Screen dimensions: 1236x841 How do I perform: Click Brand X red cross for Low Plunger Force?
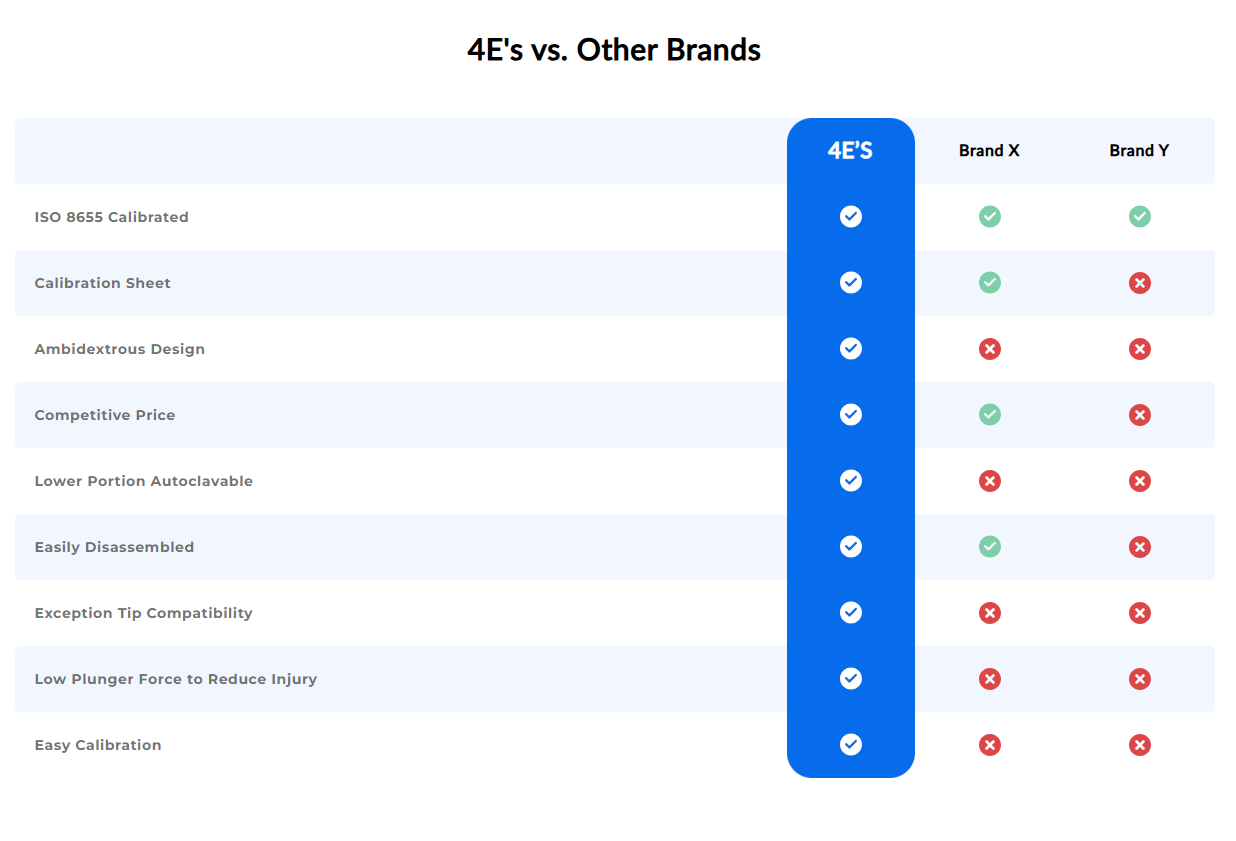point(990,679)
